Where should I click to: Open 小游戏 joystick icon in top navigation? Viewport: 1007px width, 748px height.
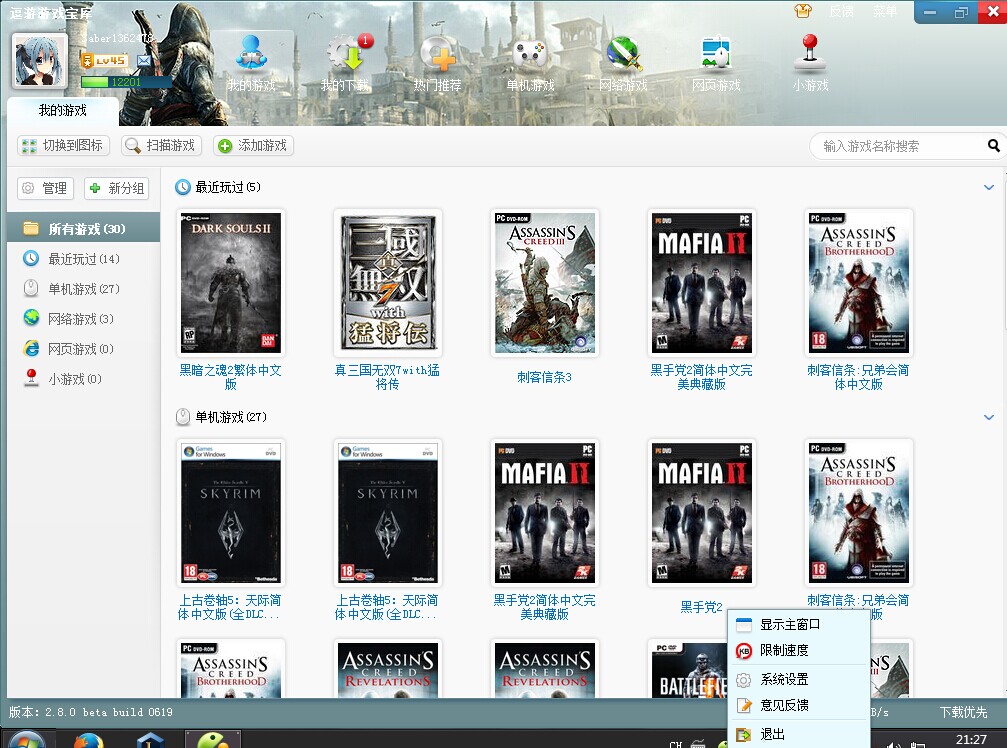810,63
